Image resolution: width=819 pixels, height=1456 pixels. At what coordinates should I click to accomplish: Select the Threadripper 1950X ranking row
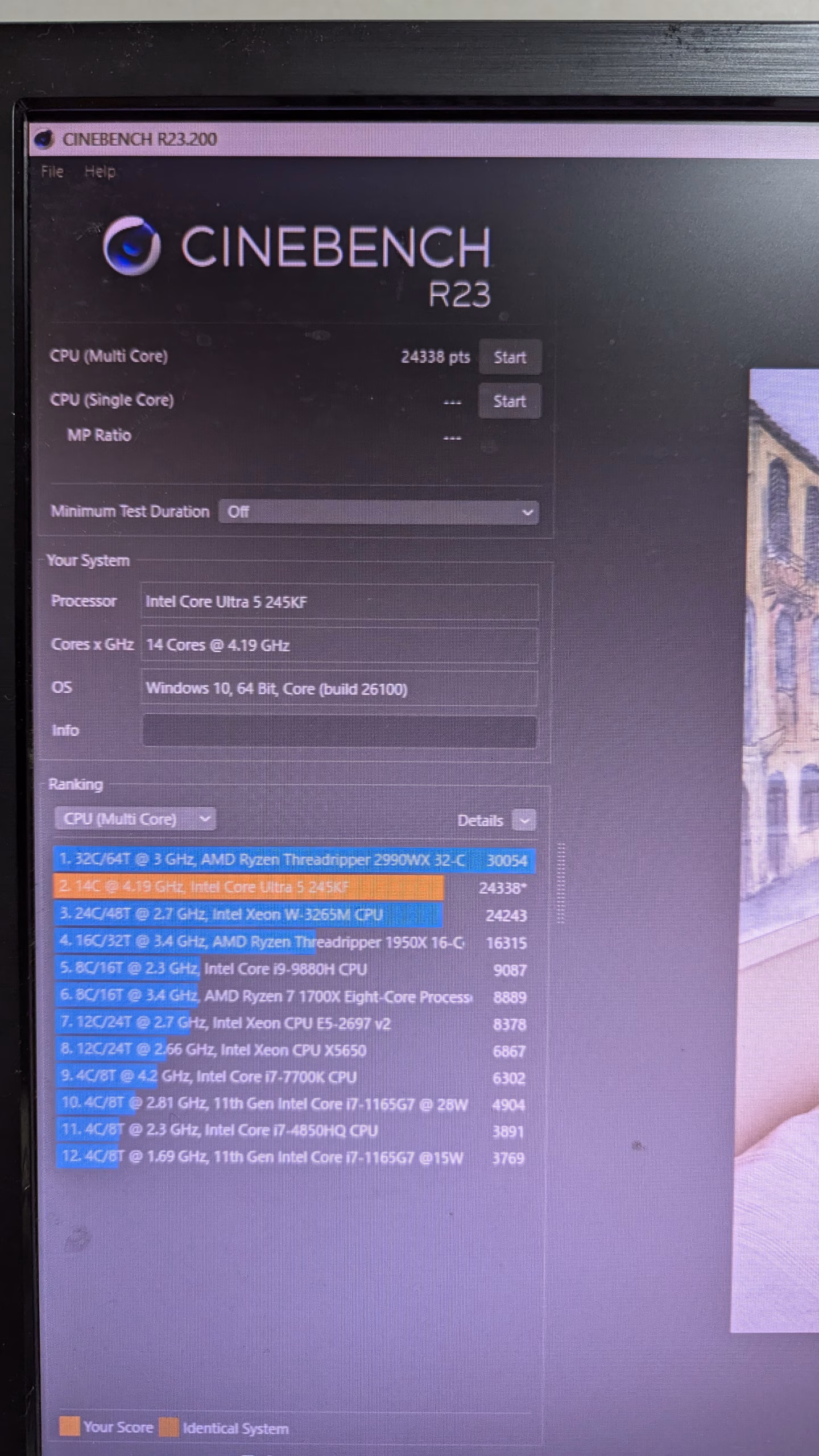point(295,942)
